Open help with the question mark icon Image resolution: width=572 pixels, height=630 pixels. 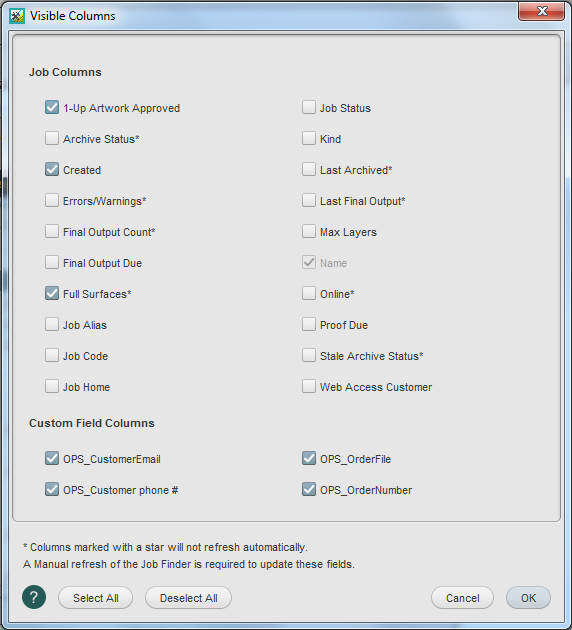click(34, 597)
